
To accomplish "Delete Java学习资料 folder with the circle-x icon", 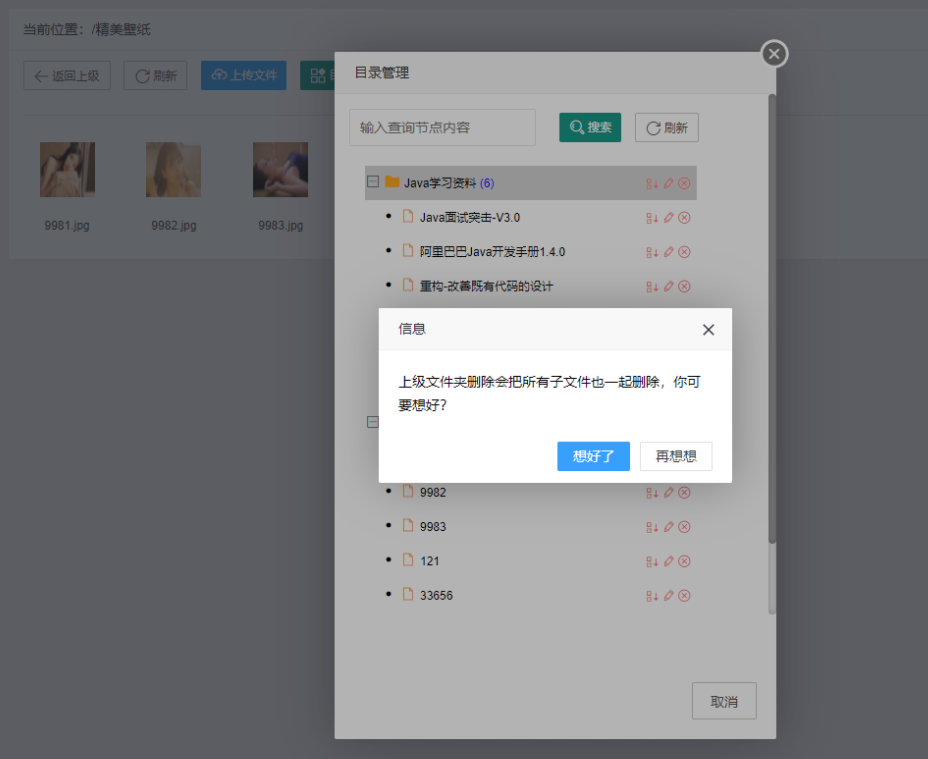I will [684, 184].
